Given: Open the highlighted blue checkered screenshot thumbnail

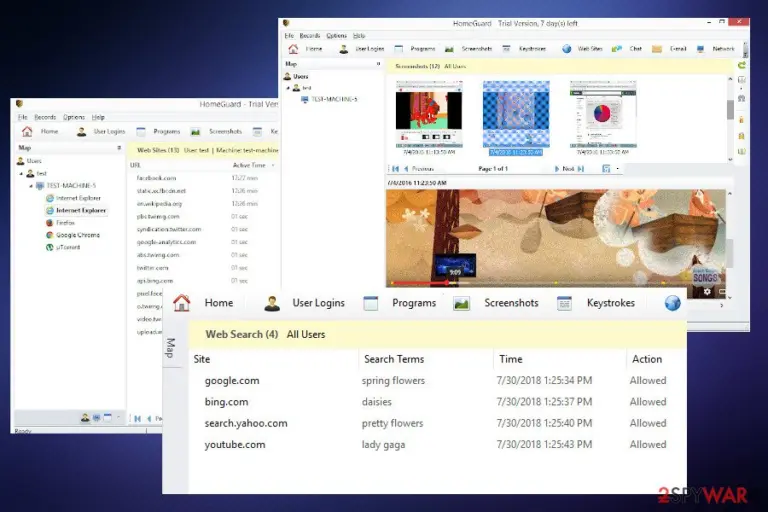Looking at the screenshot, I should [x=516, y=115].
